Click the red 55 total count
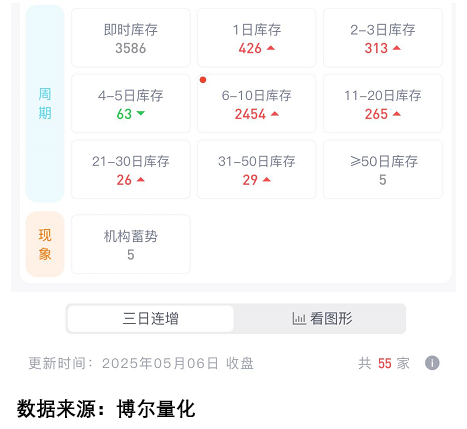 coord(384,363)
